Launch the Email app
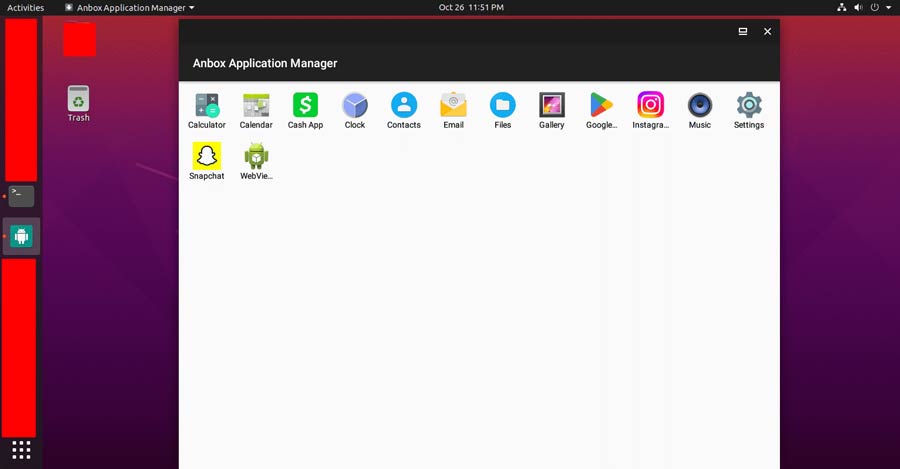This screenshot has height=469, width=900. pyautogui.click(x=453, y=110)
